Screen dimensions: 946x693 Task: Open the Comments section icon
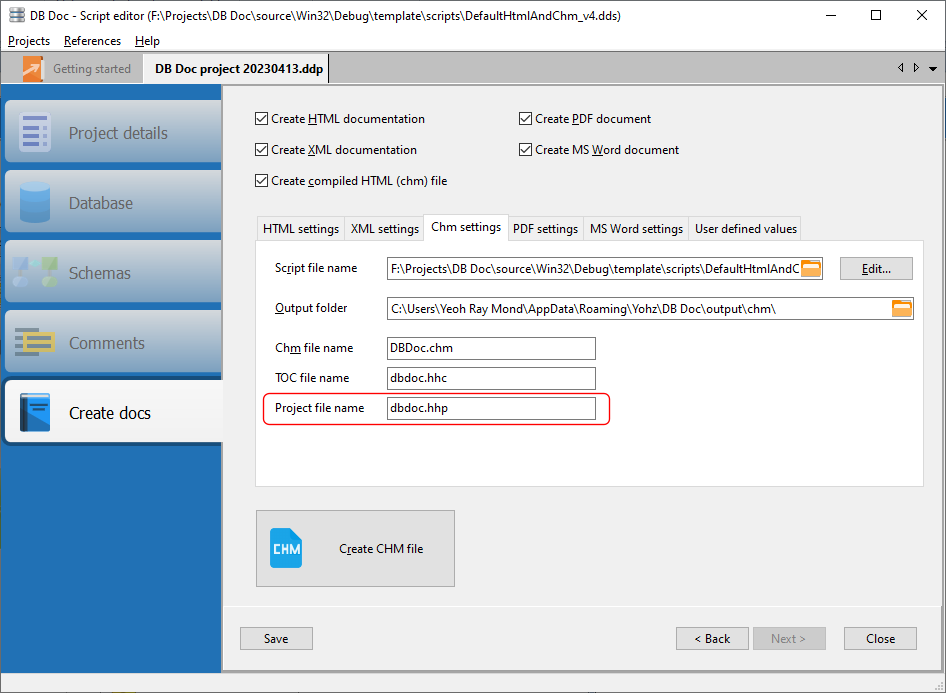tap(35, 343)
